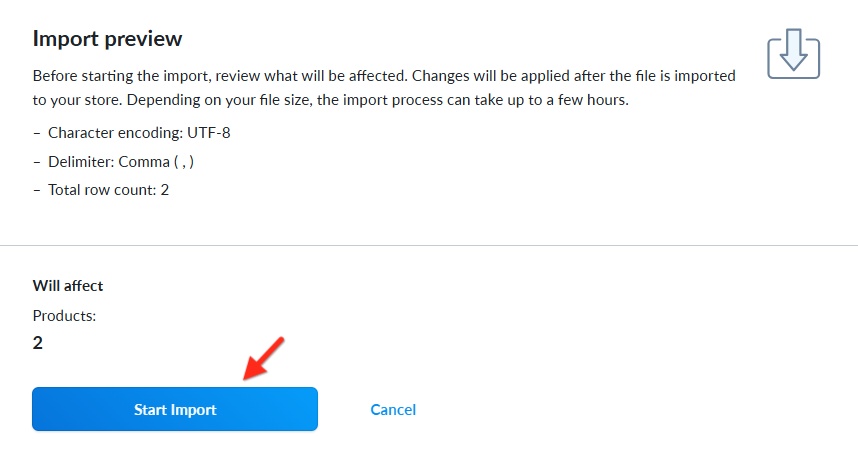This screenshot has width=858, height=472.
Task: Click the Start Import button
Action: tap(175, 409)
